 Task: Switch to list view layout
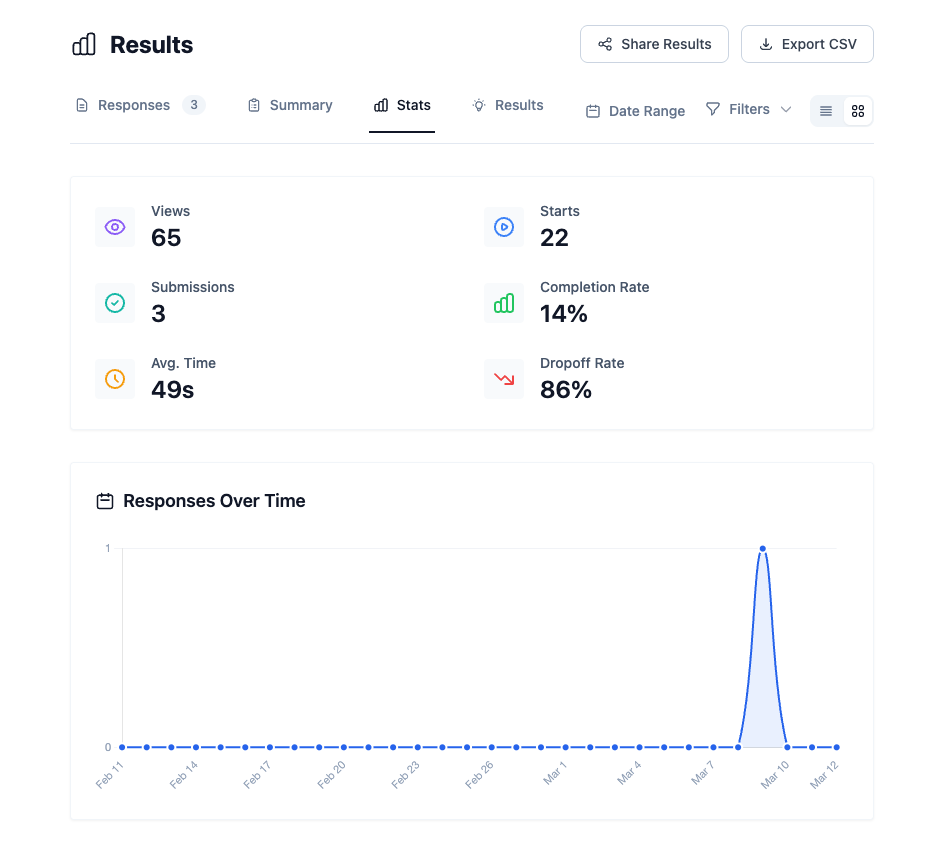(826, 111)
